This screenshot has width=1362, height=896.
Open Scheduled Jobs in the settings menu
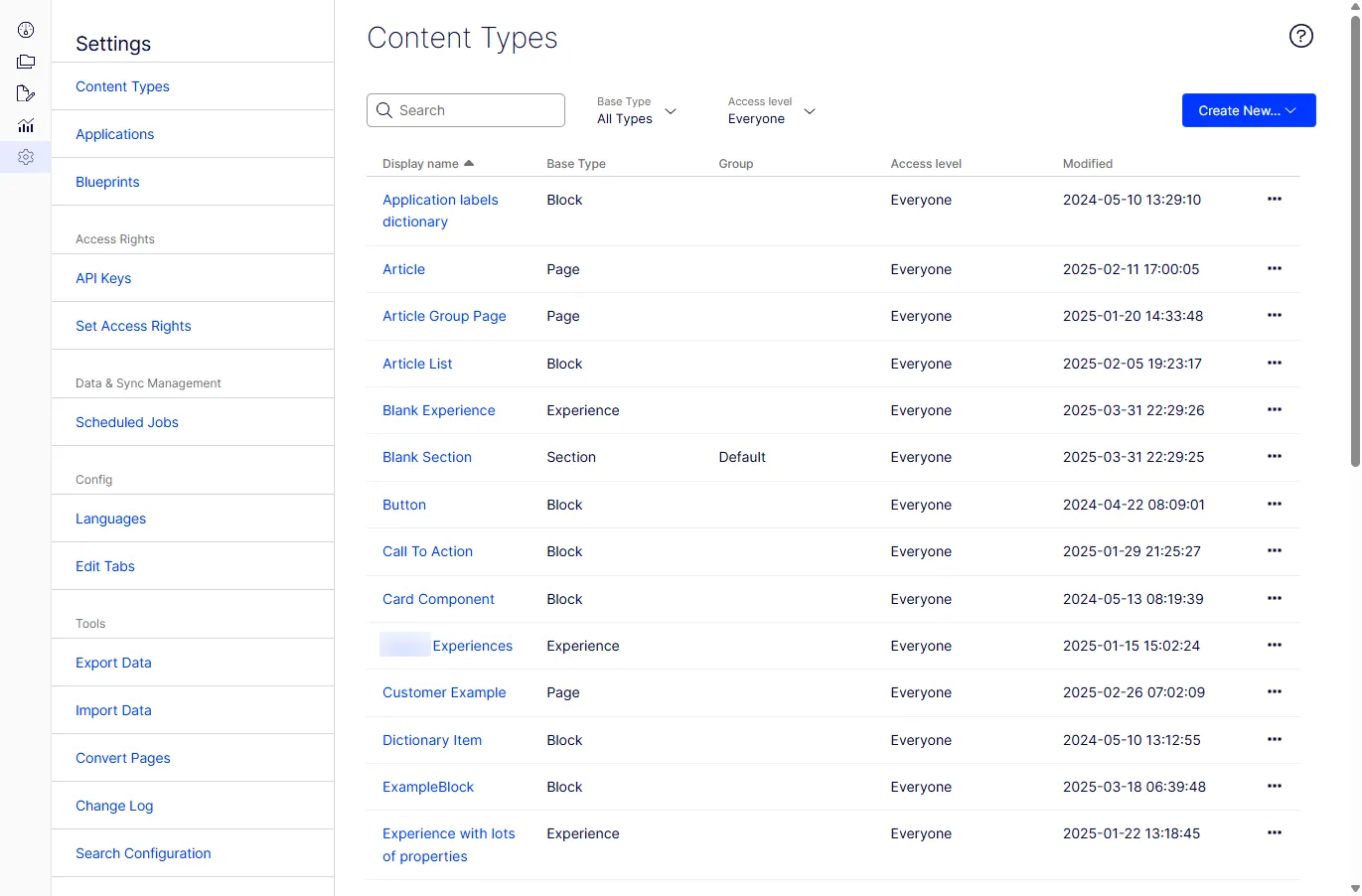point(127,422)
